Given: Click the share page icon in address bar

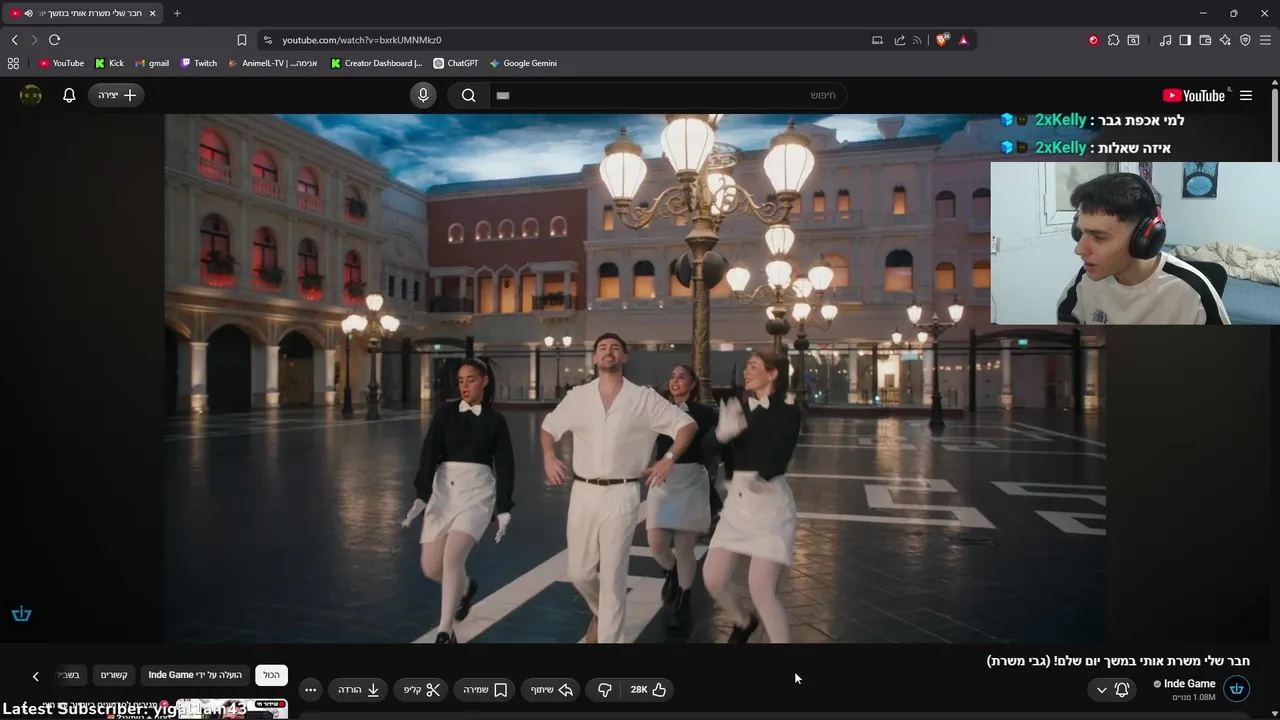Looking at the screenshot, I should pos(899,40).
